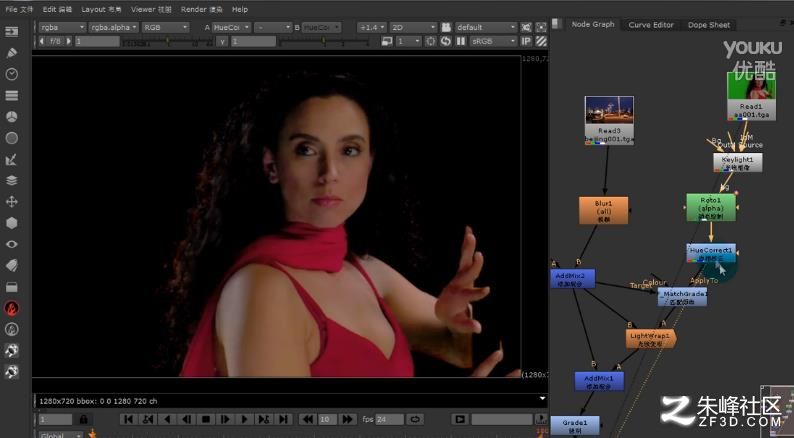Select the Read3 node thumbnail
794x438 pixels.
click(x=609, y=120)
